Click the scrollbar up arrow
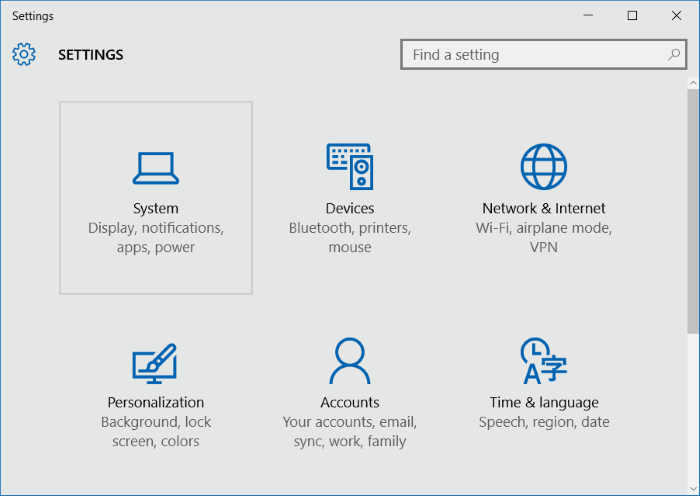 [693, 83]
